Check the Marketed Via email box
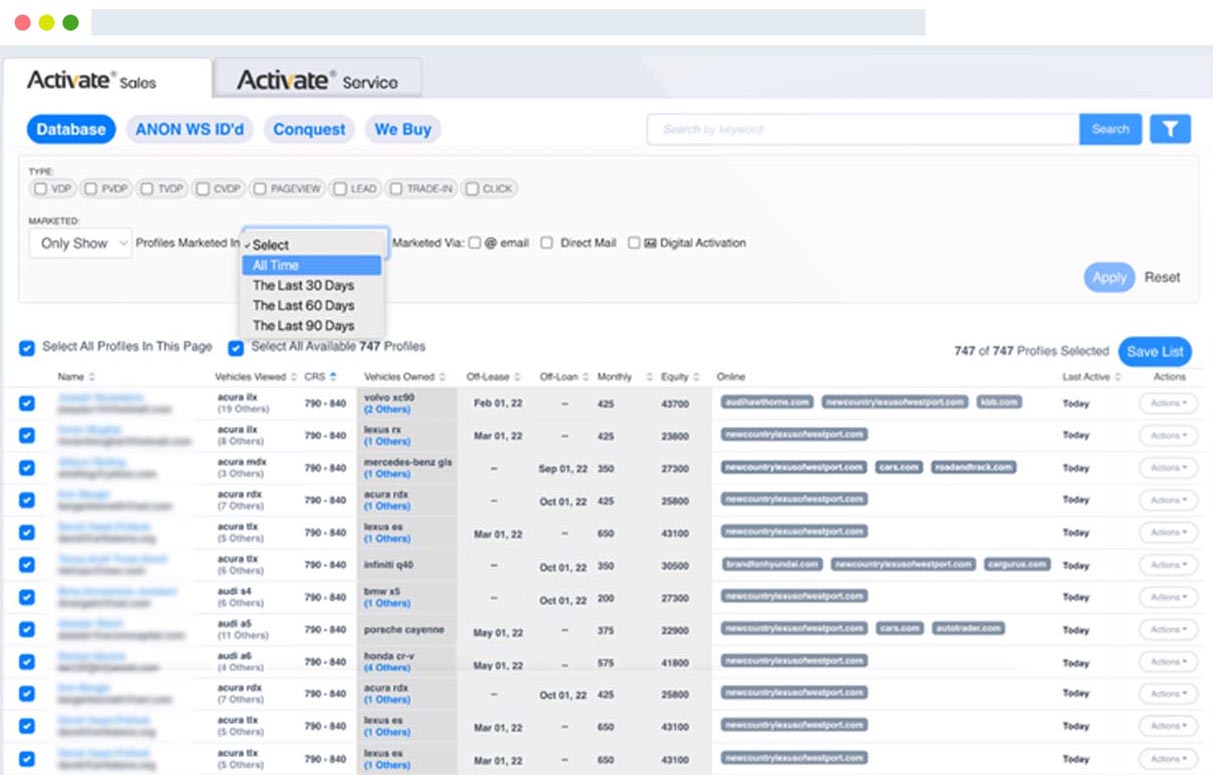 click(x=475, y=243)
